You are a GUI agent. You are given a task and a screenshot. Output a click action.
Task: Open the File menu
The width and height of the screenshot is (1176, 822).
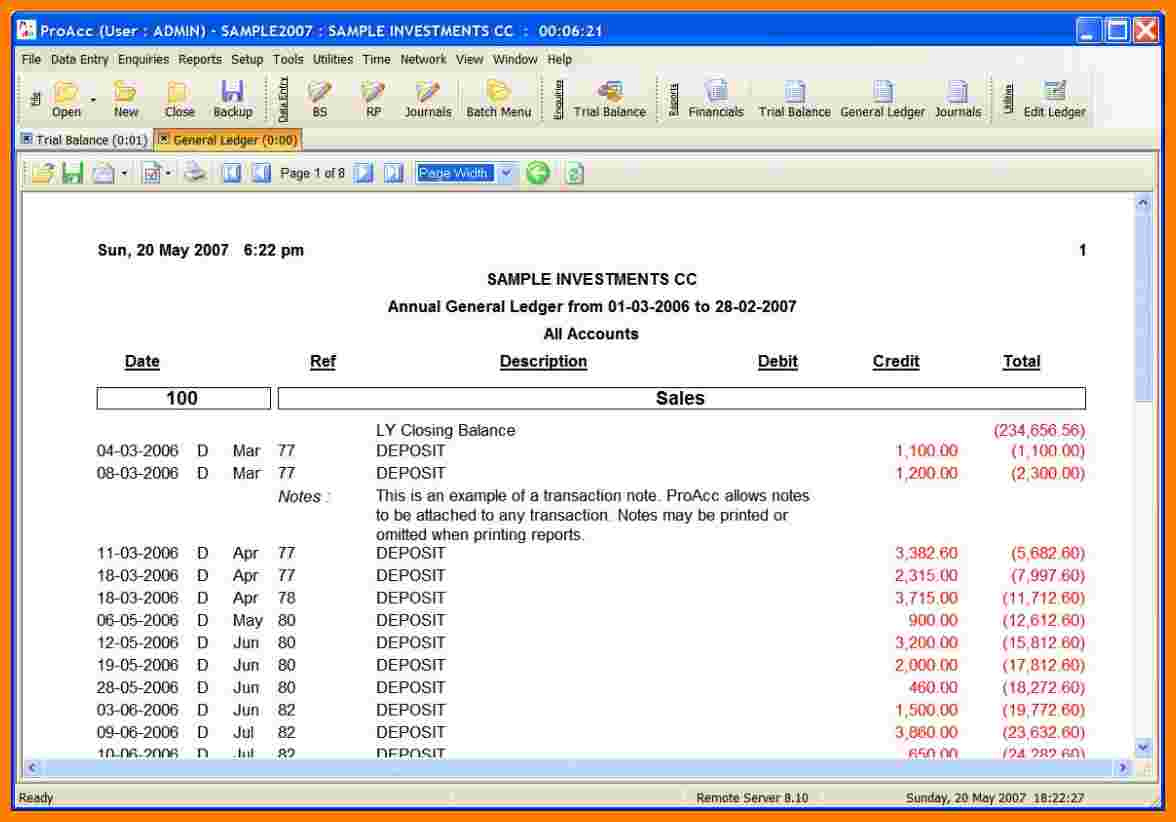click(x=32, y=59)
